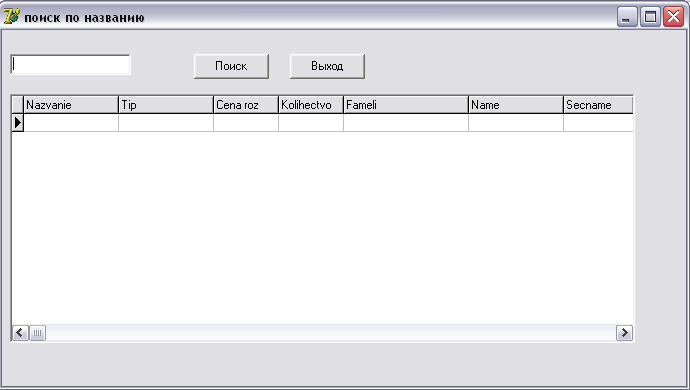Click the scroll left arrow of grid
Viewport: 690px width, 390px height.
(x=20, y=333)
